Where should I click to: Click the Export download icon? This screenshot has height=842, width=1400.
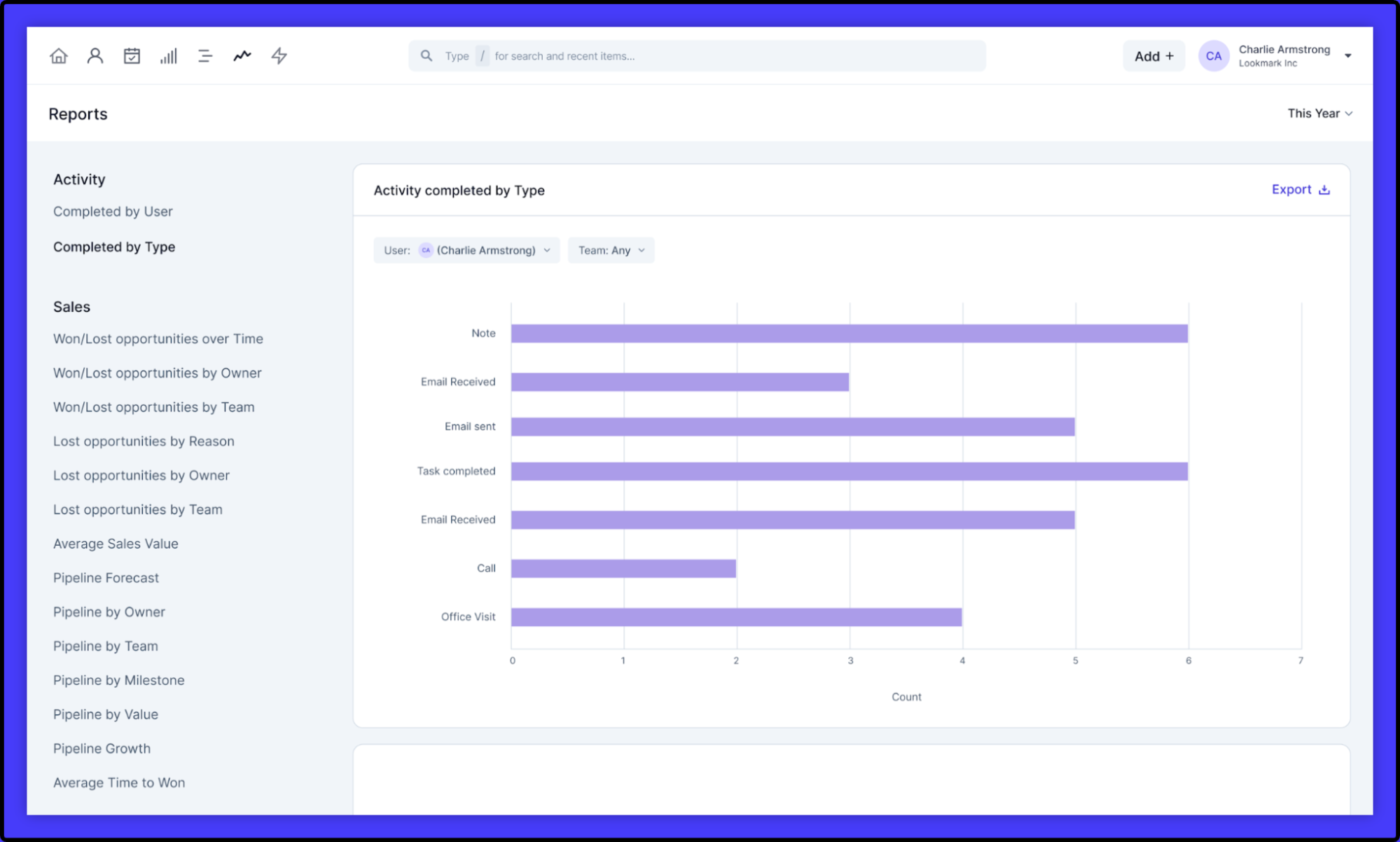point(1324,190)
